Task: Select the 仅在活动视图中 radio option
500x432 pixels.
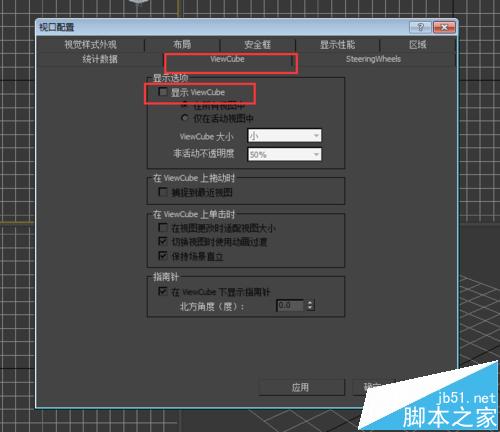Action: (184, 118)
